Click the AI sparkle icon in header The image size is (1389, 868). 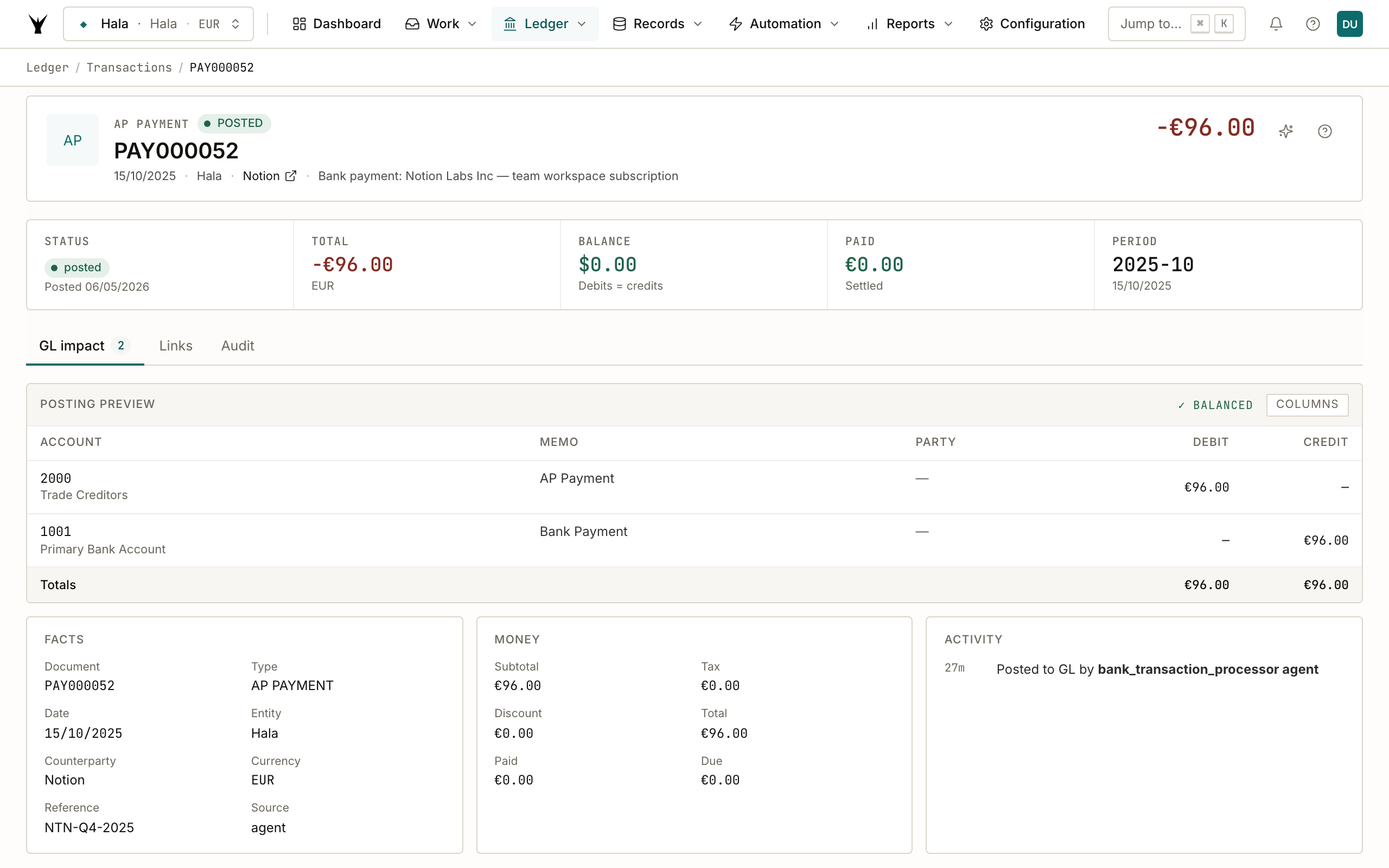pyautogui.click(x=1286, y=131)
